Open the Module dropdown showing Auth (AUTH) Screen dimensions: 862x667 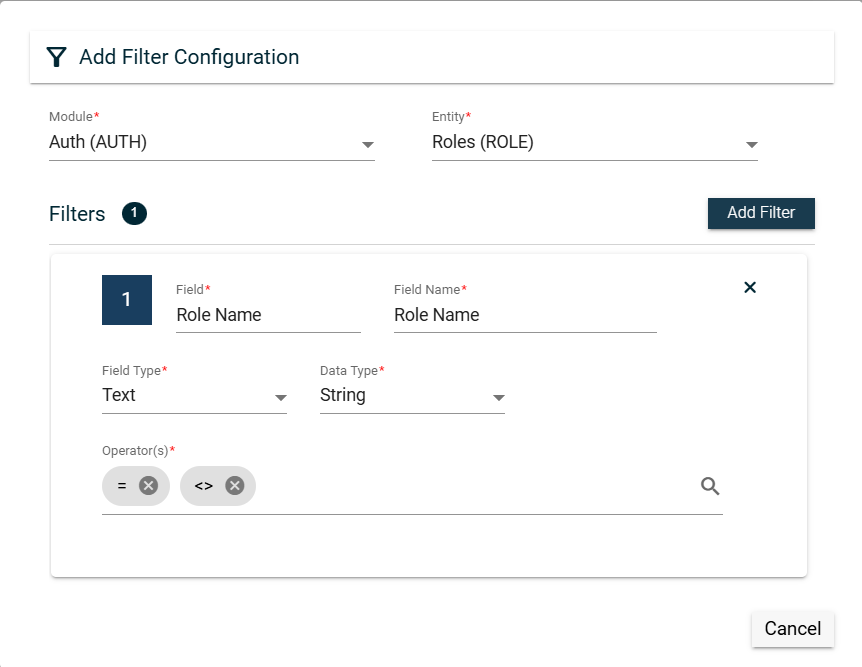(x=211, y=143)
